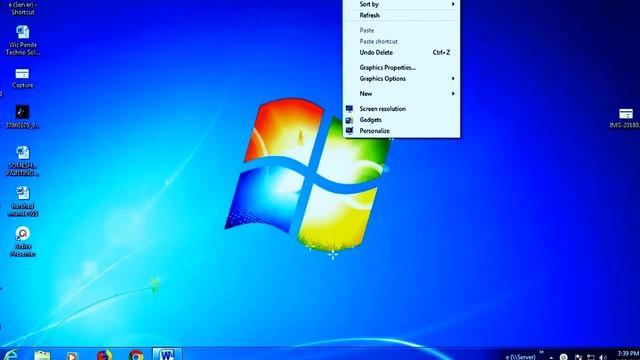Open the e (\\Server) taskbar toolbar
Image resolution: width=640 pixels, height=360 pixels.
click(x=520, y=357)
